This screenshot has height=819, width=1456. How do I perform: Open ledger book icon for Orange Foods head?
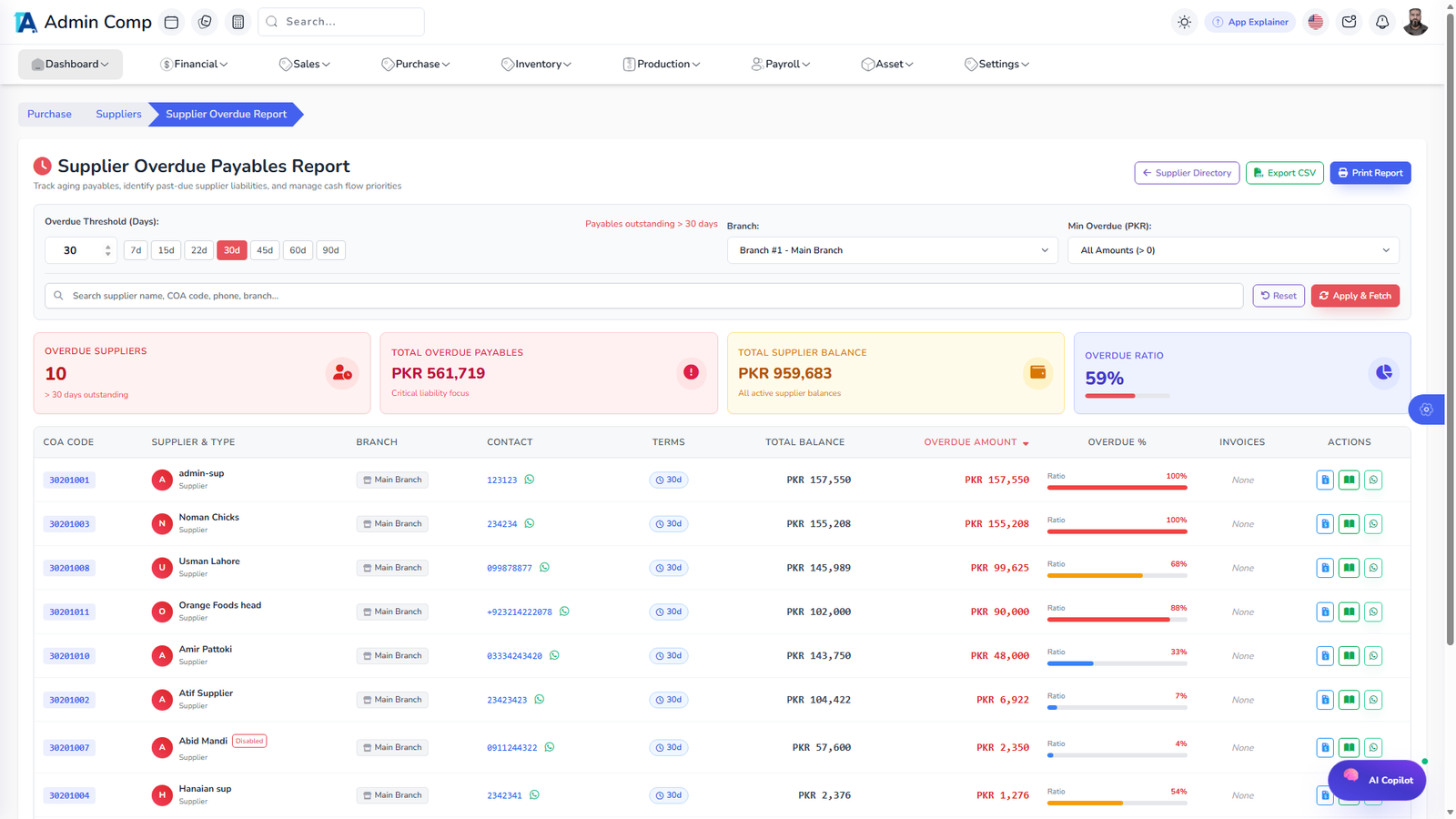coord(1349,612)
